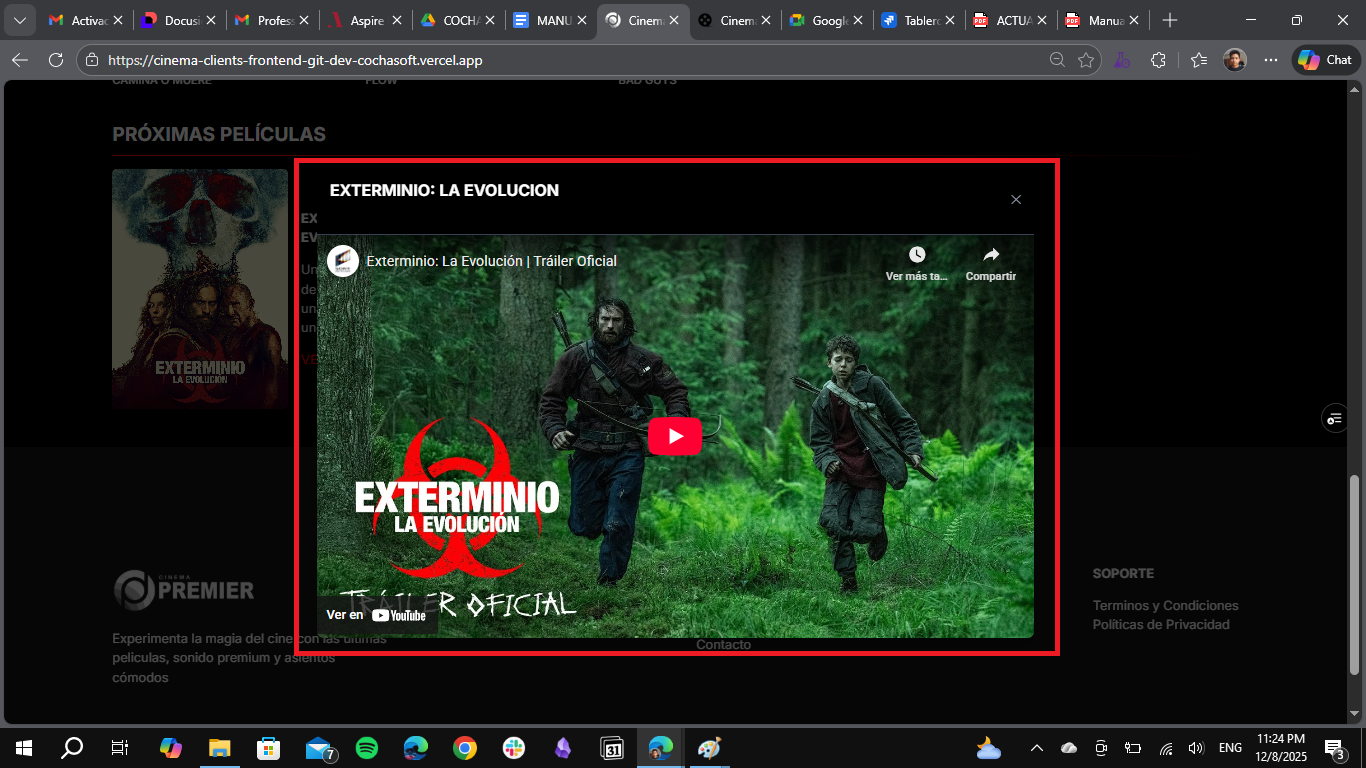Open the browser ellipsis settings menu

[x=1270, y=59]
